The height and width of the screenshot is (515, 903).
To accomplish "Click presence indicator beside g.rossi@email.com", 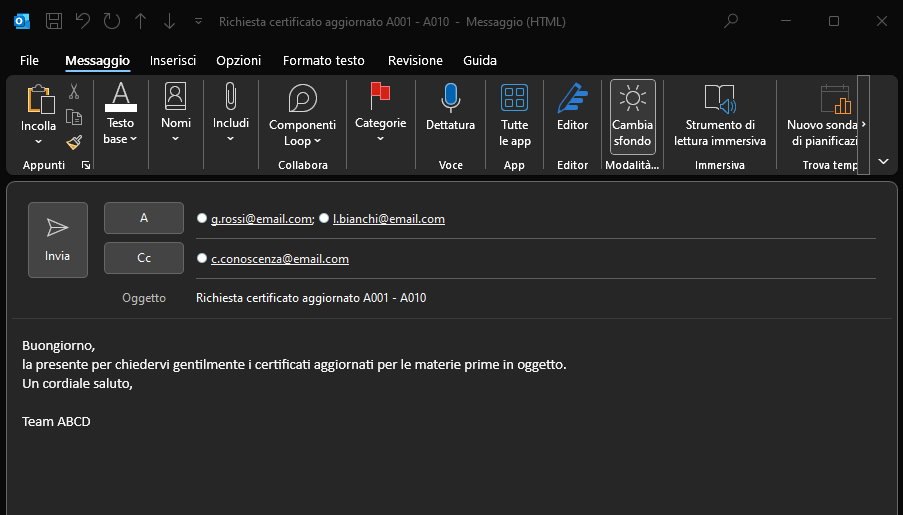I will click(x=202, y=218).
